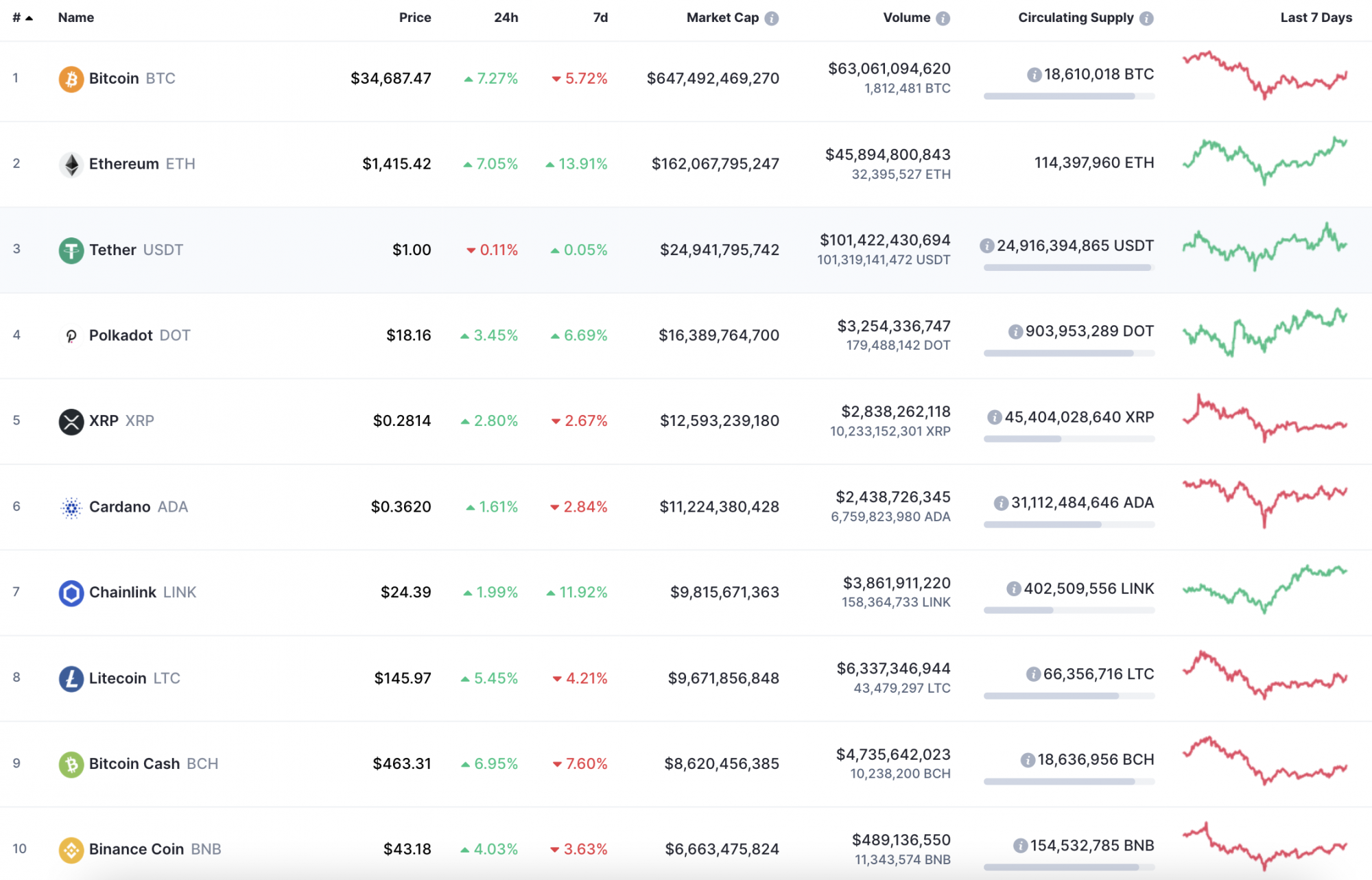1372x880 pixels.
Task: Click the Ethereum diamond logo icon
Action: coord(71,165)
